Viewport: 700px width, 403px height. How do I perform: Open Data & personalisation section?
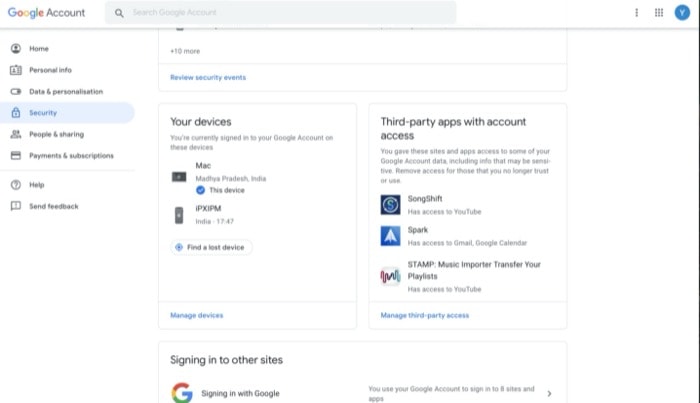tap(67, 91)
